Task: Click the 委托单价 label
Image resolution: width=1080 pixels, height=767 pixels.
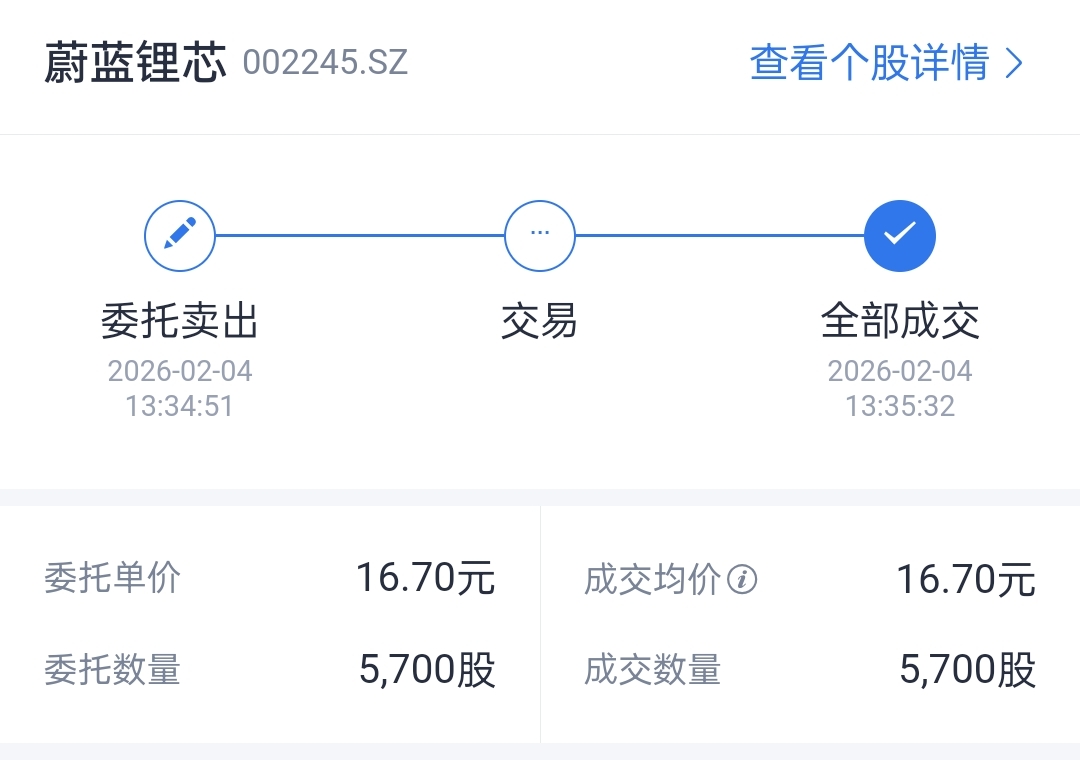Action: (x=113, y=579)
